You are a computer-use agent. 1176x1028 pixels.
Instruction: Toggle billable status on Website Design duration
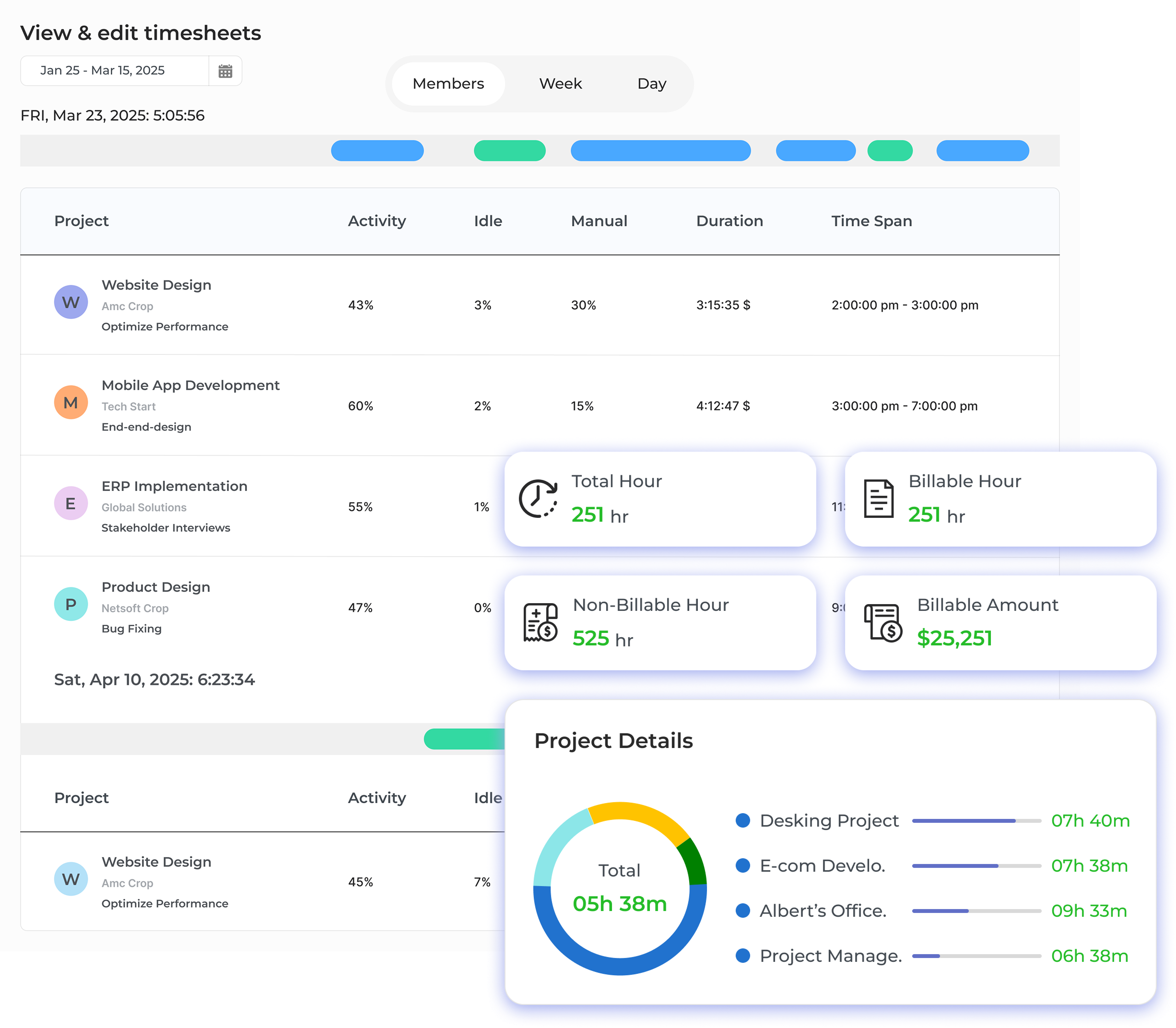coord(747,304)
